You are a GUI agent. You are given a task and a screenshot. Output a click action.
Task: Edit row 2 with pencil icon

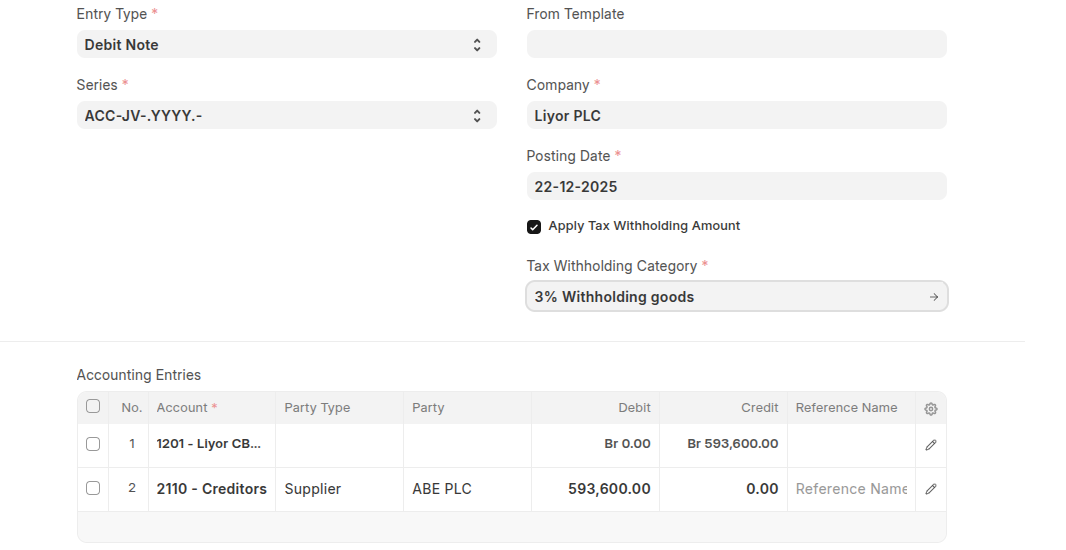931,489
